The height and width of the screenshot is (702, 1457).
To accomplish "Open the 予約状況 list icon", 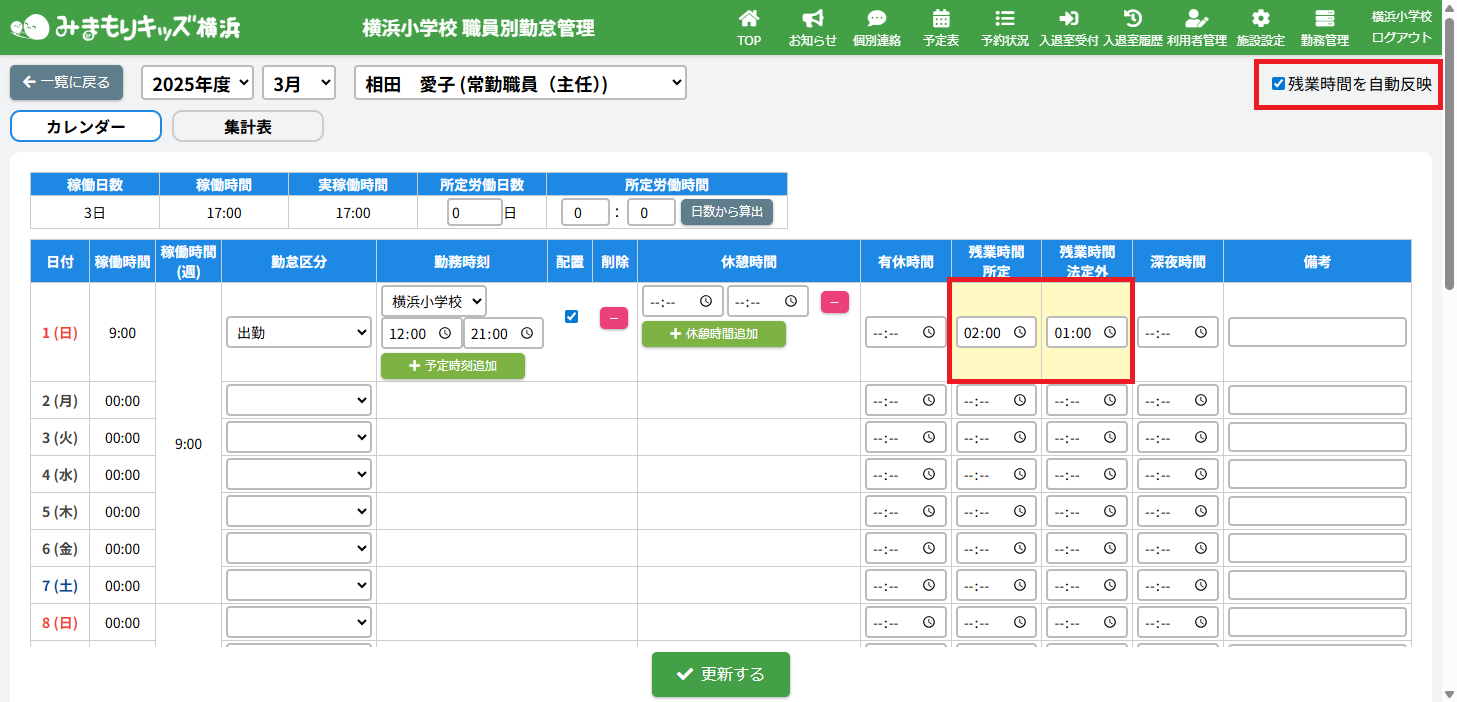I will [x=1004, y=19].
